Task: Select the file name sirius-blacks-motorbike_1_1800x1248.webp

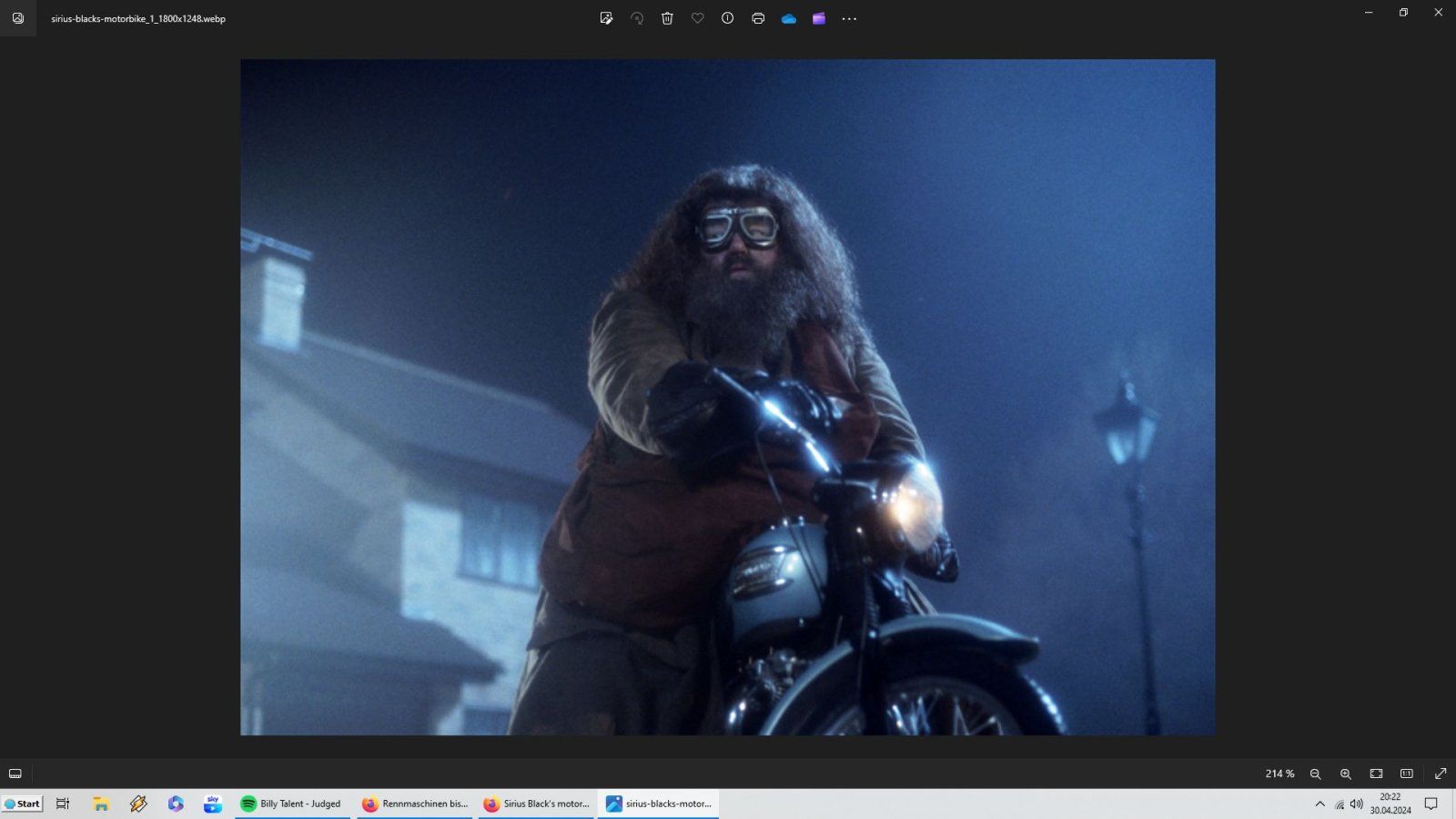Action: coord(138,18)
